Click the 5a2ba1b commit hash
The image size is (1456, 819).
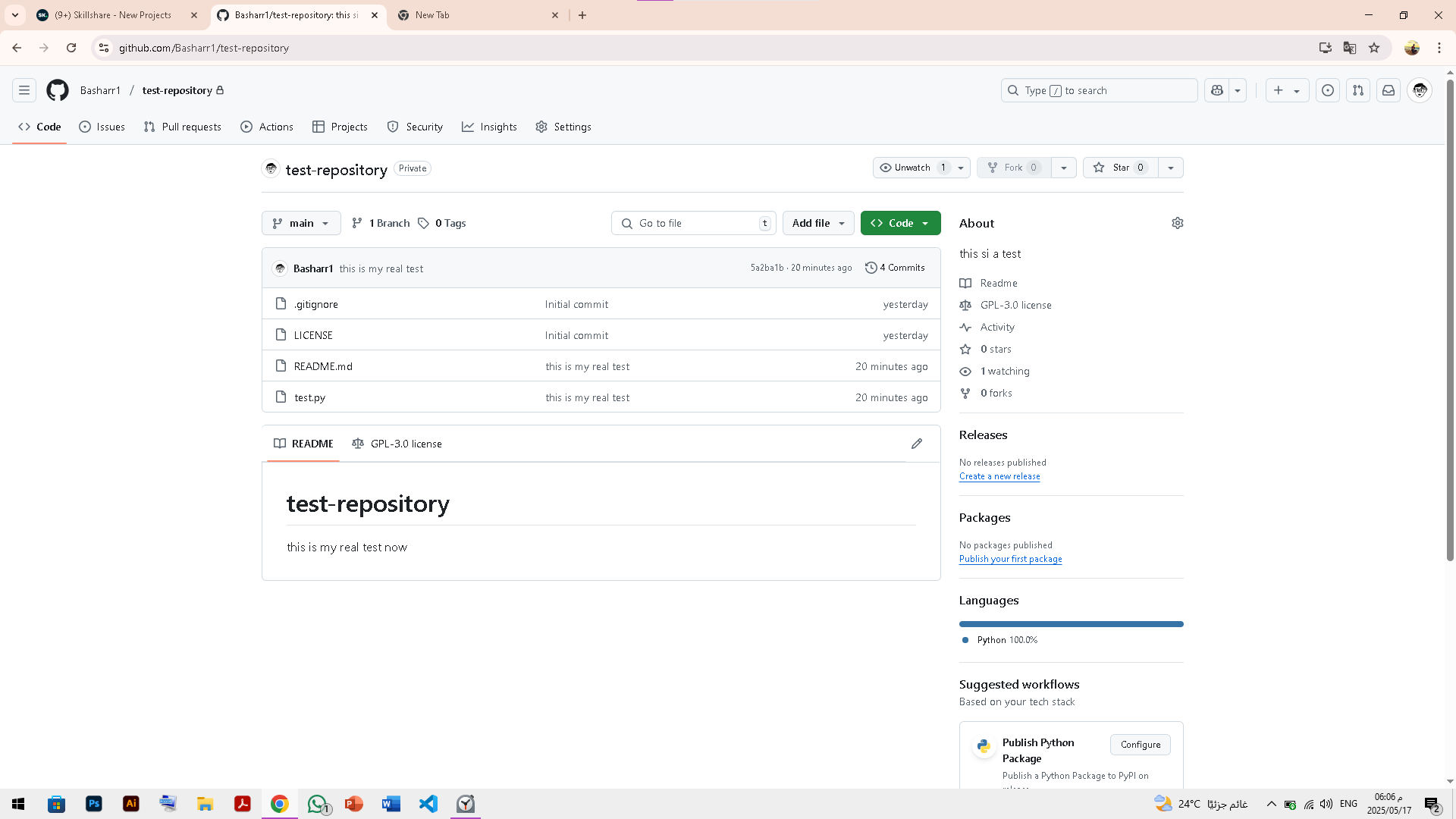pos(767,268)
